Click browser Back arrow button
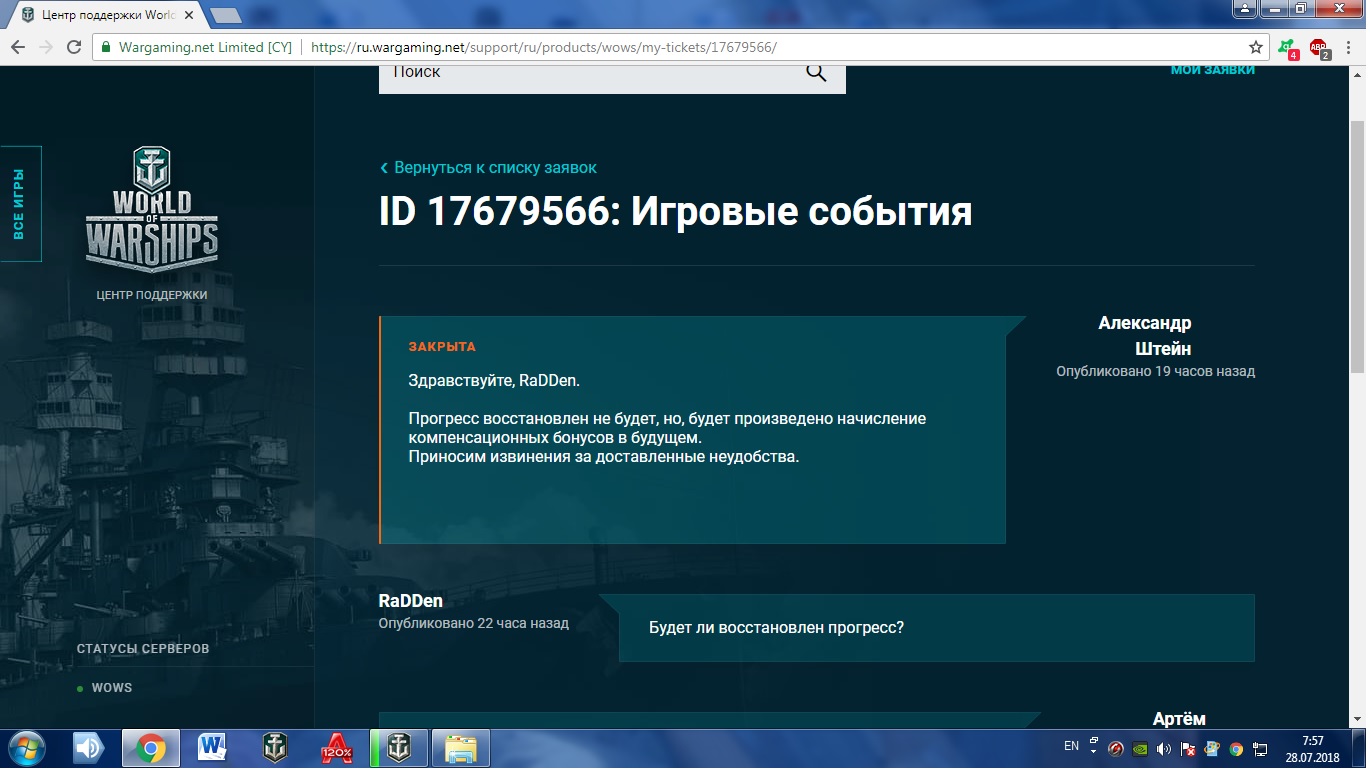Screen dimensions: 1370x774 pyautogui.click(x=17, y=47)
